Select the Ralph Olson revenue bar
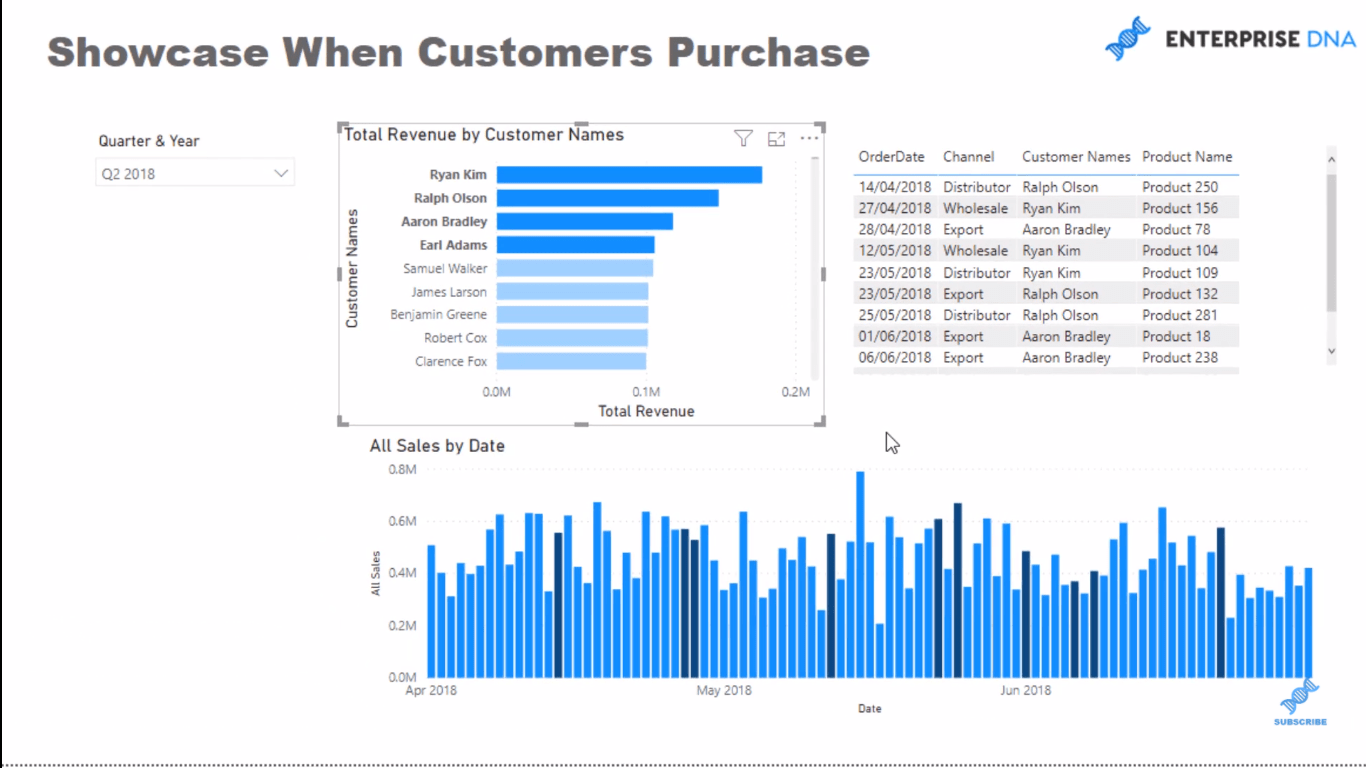Image resolution: width=1366 pixels, height=768 pixels. [x=607, y=198]
